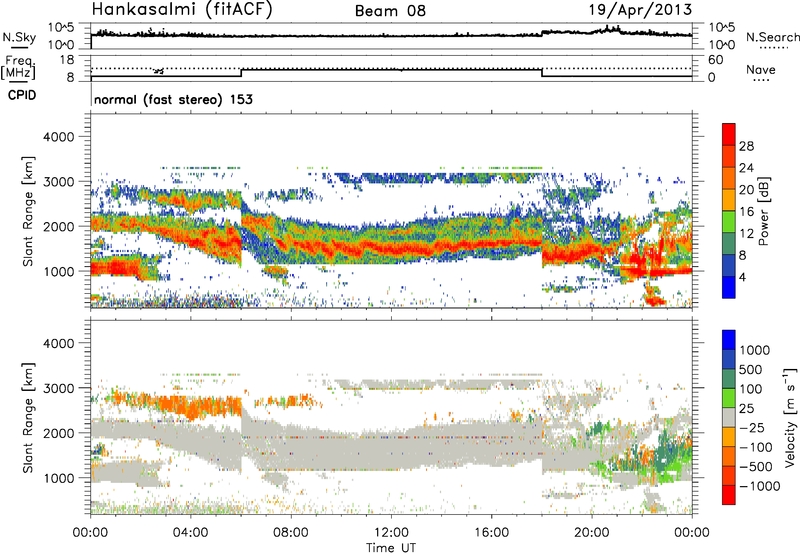Click the red bottom segment of the velocity colorbar
The image size is (800, 554).
coord(729,495)
